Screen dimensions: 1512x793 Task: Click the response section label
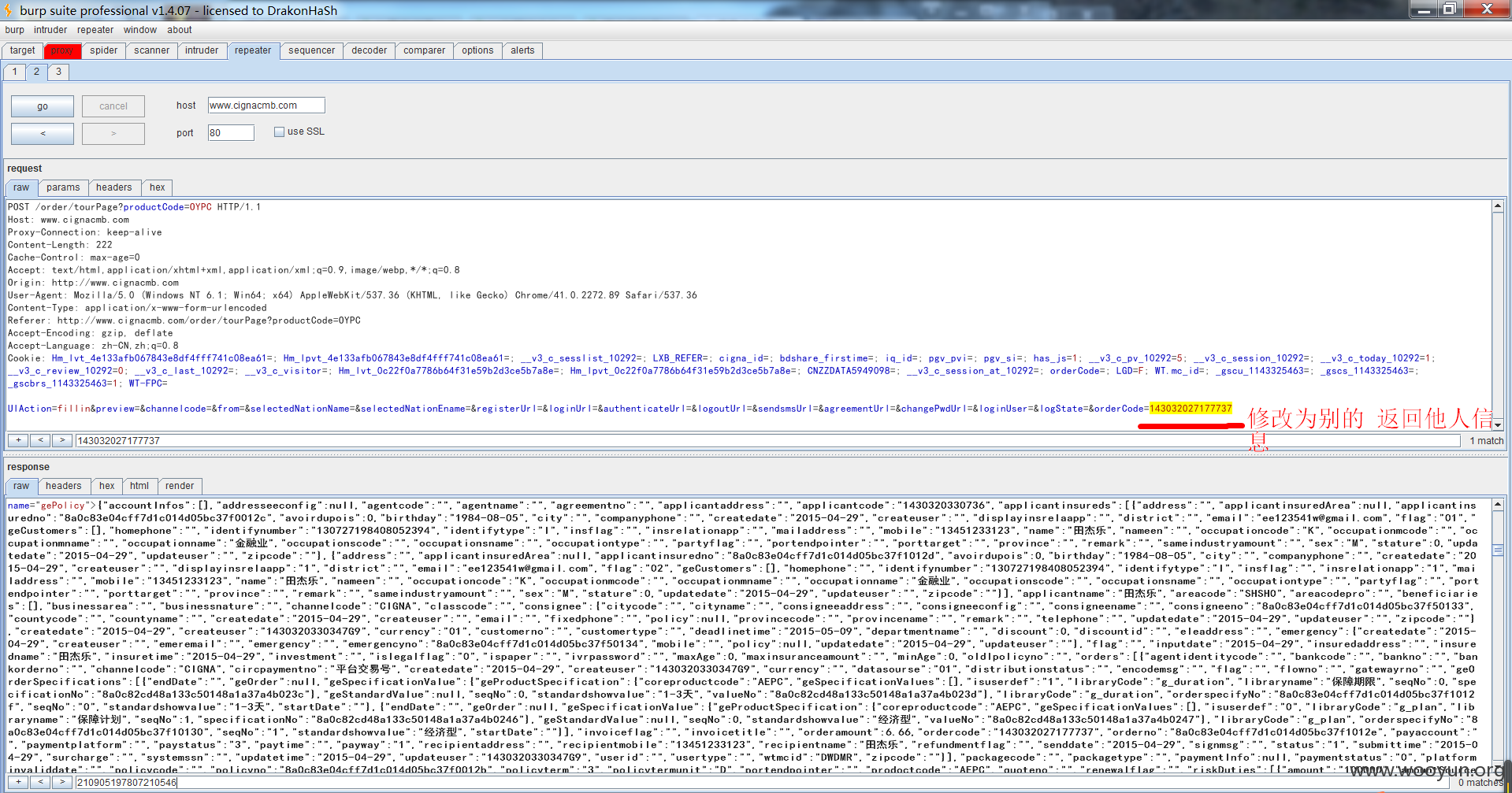pos(28,467)
